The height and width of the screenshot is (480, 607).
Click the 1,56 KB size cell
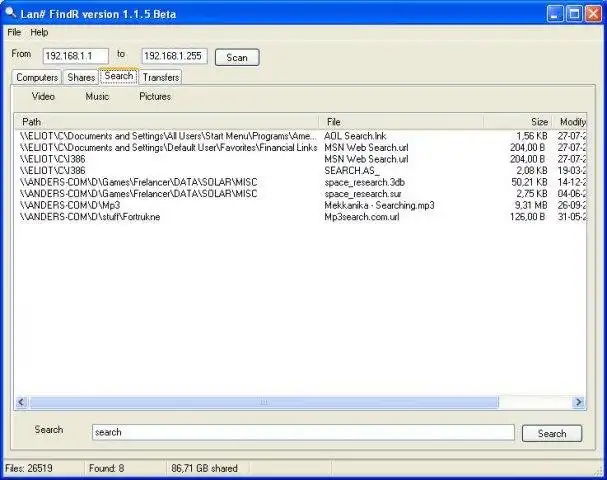click(x=532, y=136)
